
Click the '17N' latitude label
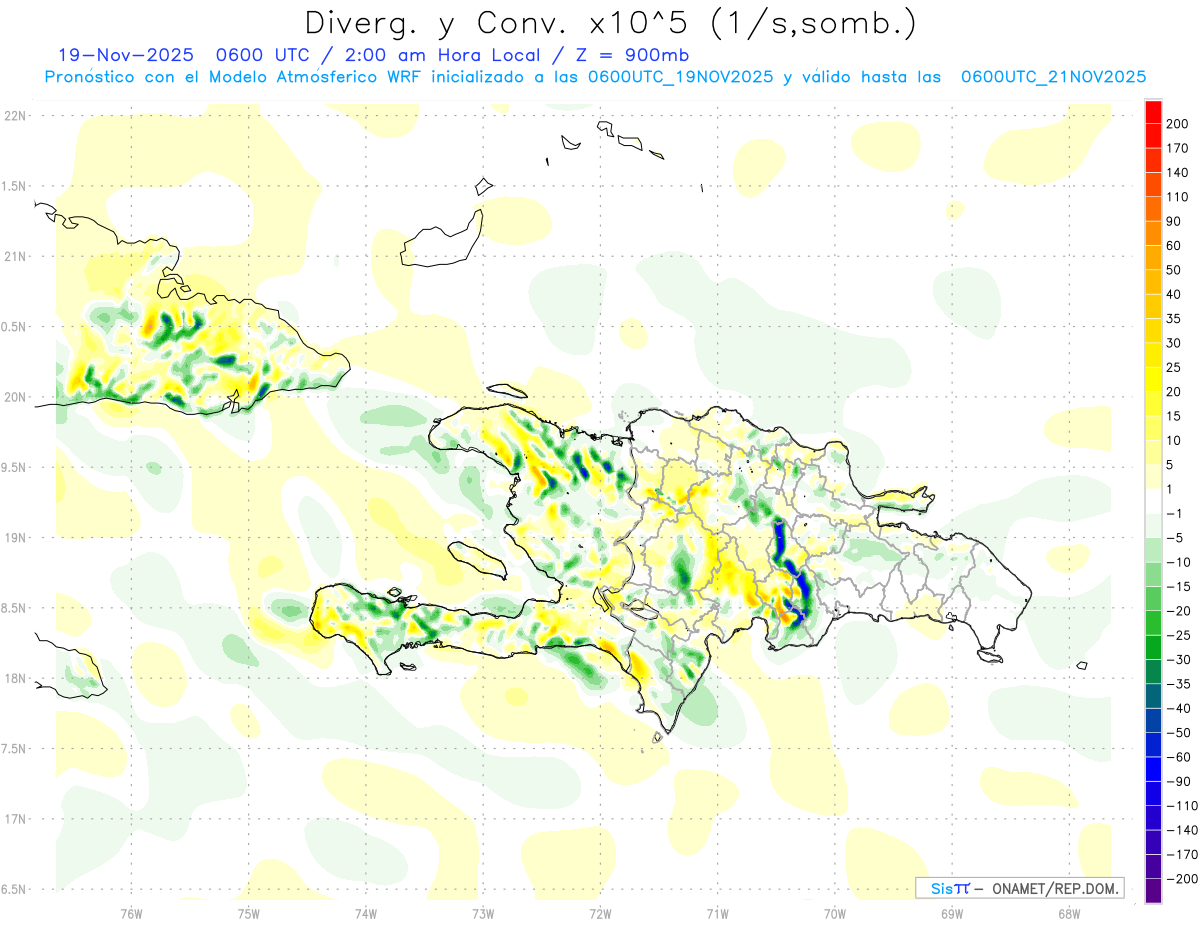[x=14, y=819]
